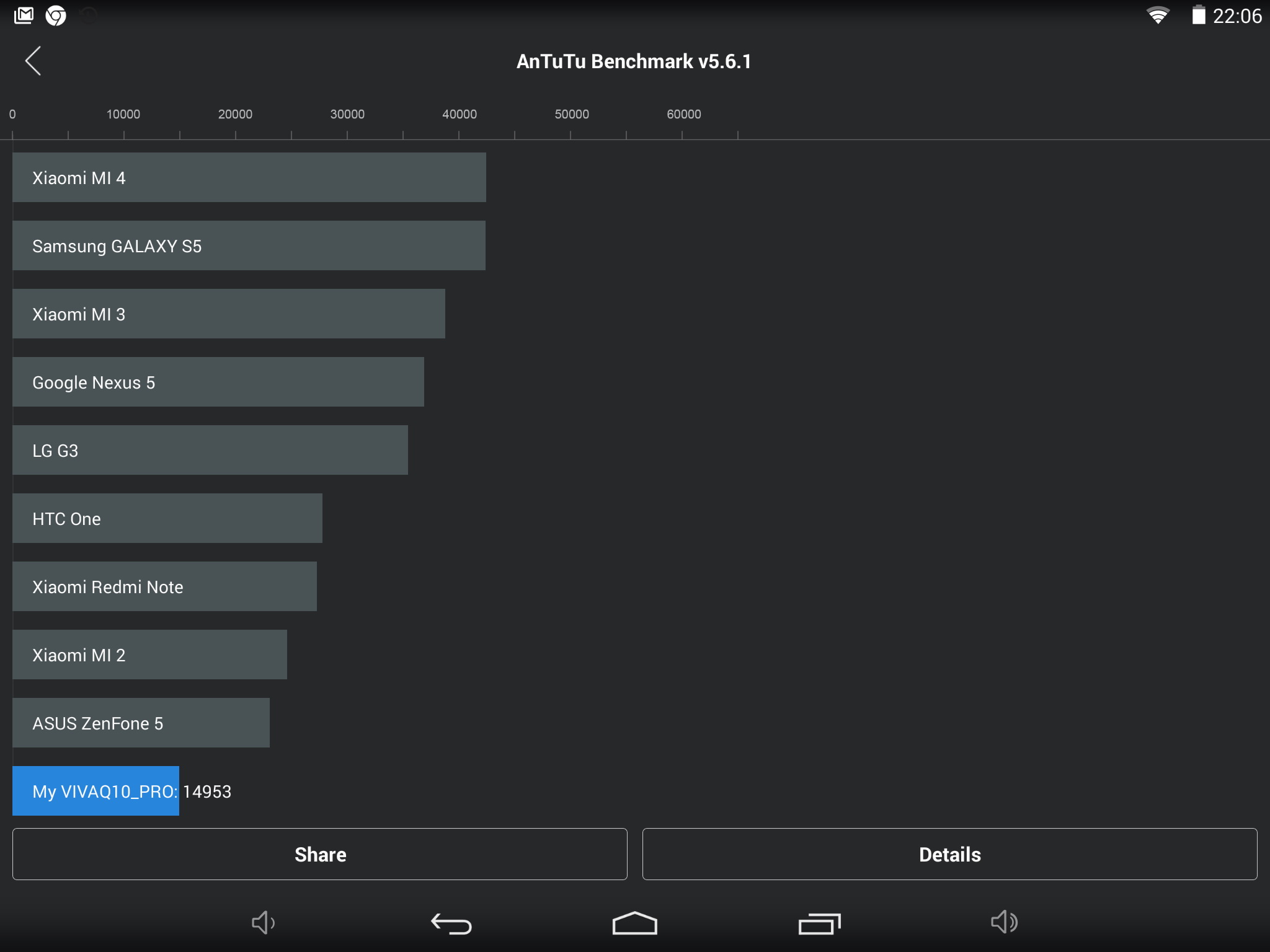This screenshot has width=1270, height=952.
Task: Click the 30000 axis label
Action: [347, 114]
